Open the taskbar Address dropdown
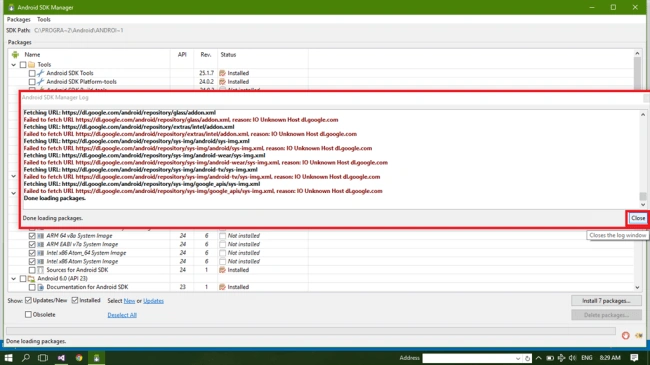The width and height of the screenshot is (650, 365). pyautogui.click(x=518, y=358)
